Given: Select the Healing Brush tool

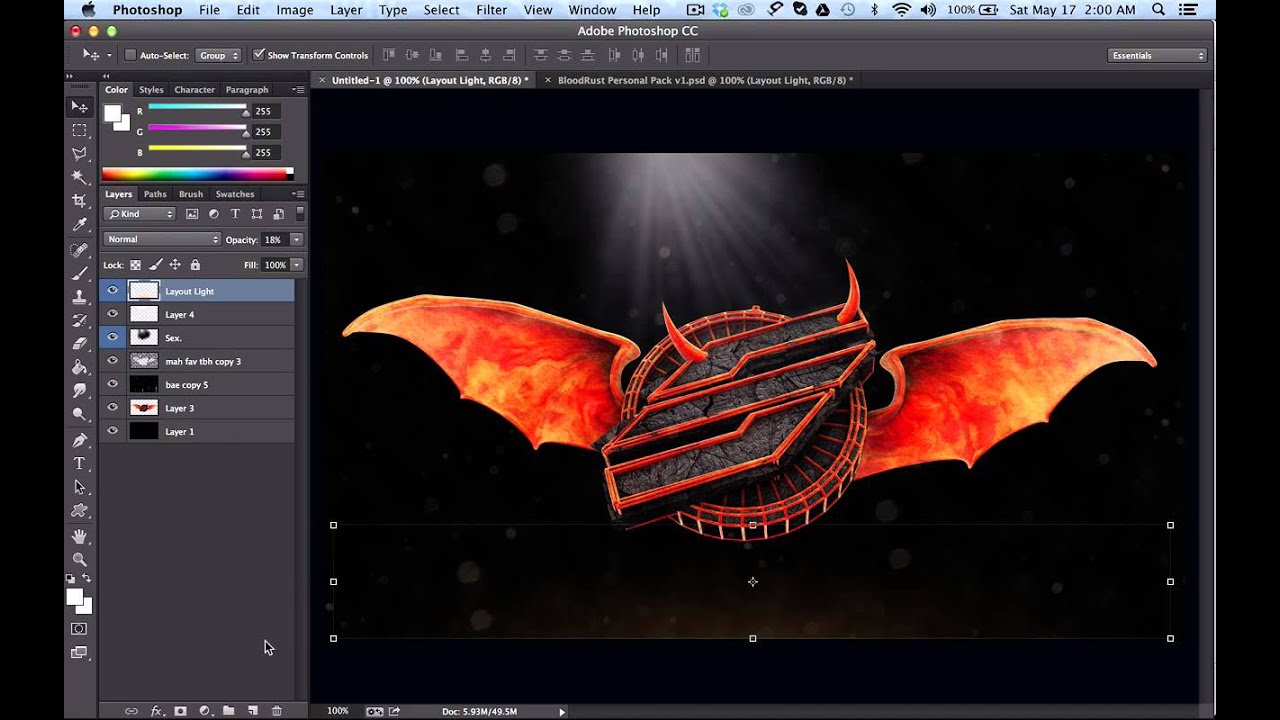Looking at the screenshot, I should click(x=80, y=250).
